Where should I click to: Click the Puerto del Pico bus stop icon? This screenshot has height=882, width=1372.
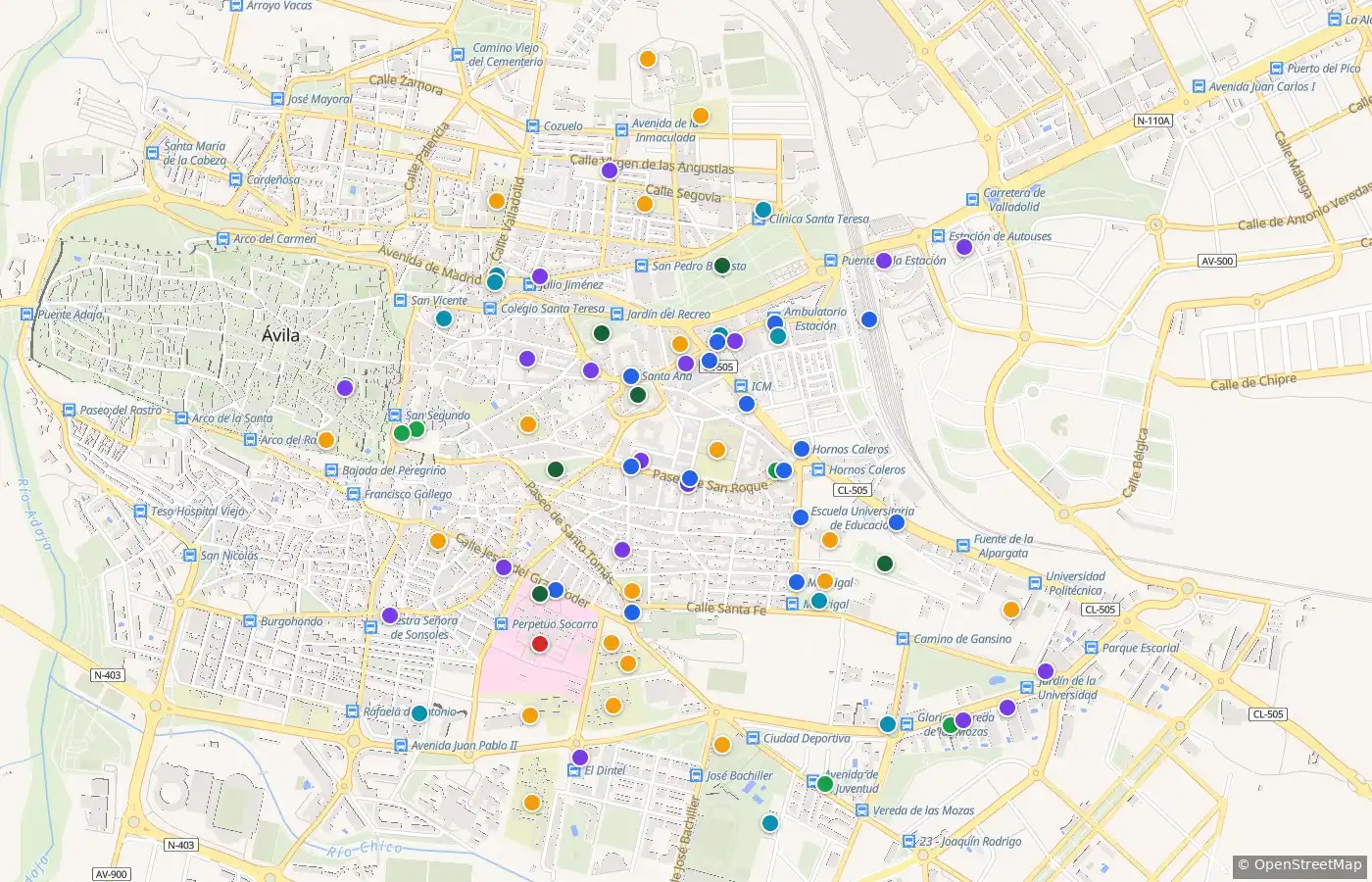[x=1276, y=68]
